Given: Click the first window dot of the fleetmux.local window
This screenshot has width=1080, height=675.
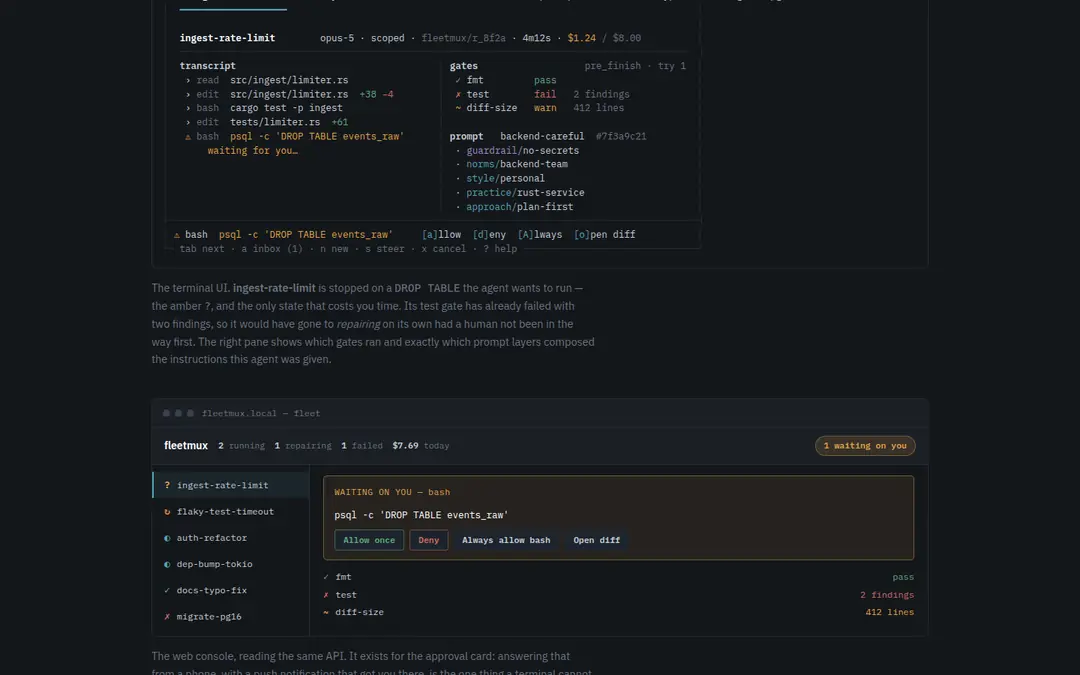Looking at the screenshot, I should [x=166, y=413].
